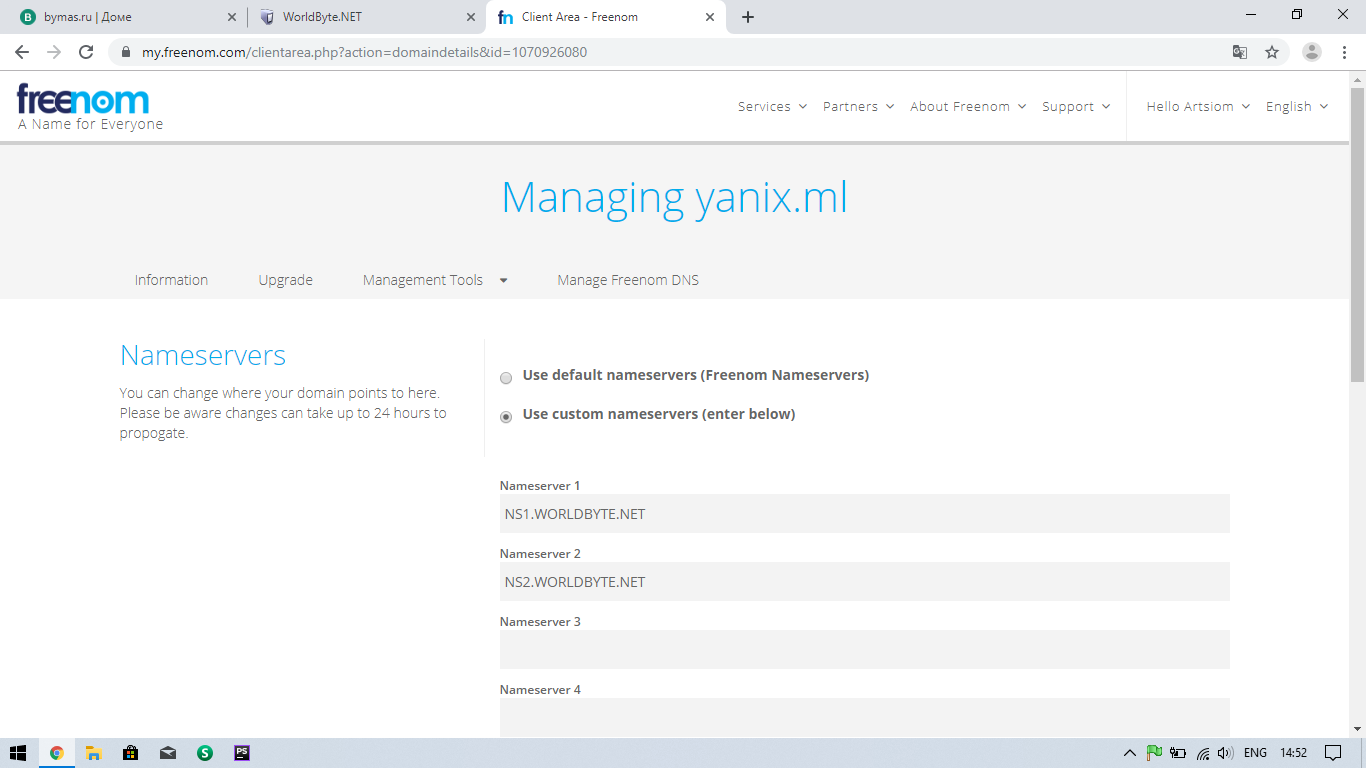Image resolution: width=1366 pixels, height=768 pixels.
Task: Open a new browser tab with plus icon
Action: click(x=748, y=17)
